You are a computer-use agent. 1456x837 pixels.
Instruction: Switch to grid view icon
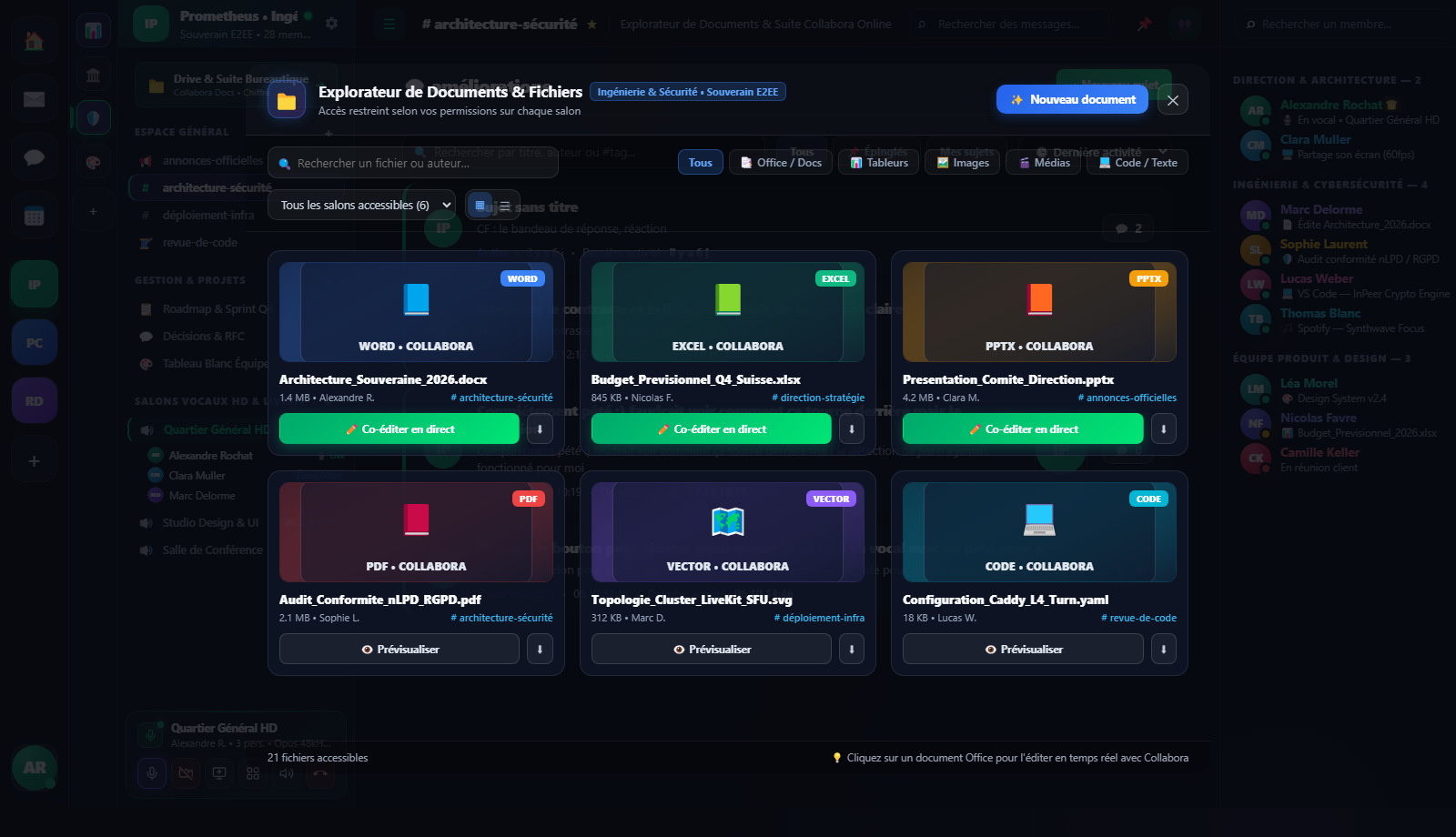tap(480, 206)
